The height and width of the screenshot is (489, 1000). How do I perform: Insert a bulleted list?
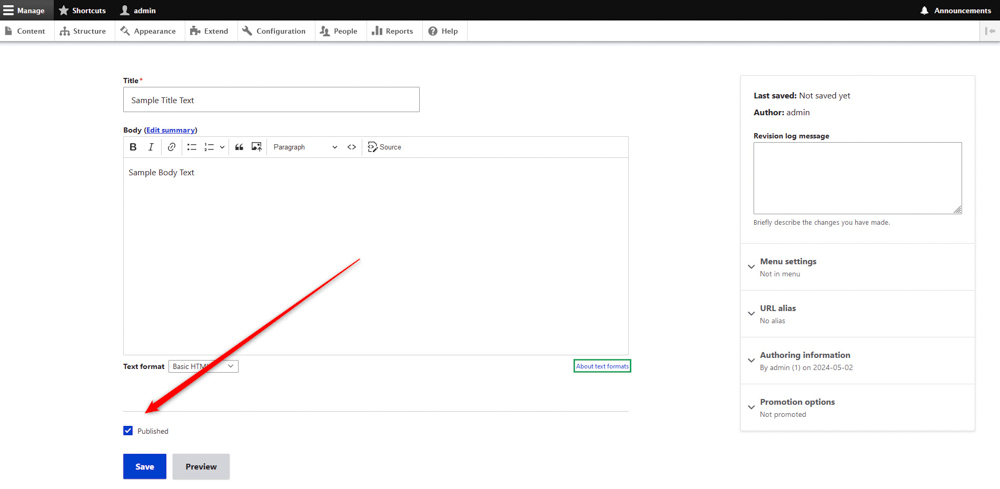click(191, 147)
